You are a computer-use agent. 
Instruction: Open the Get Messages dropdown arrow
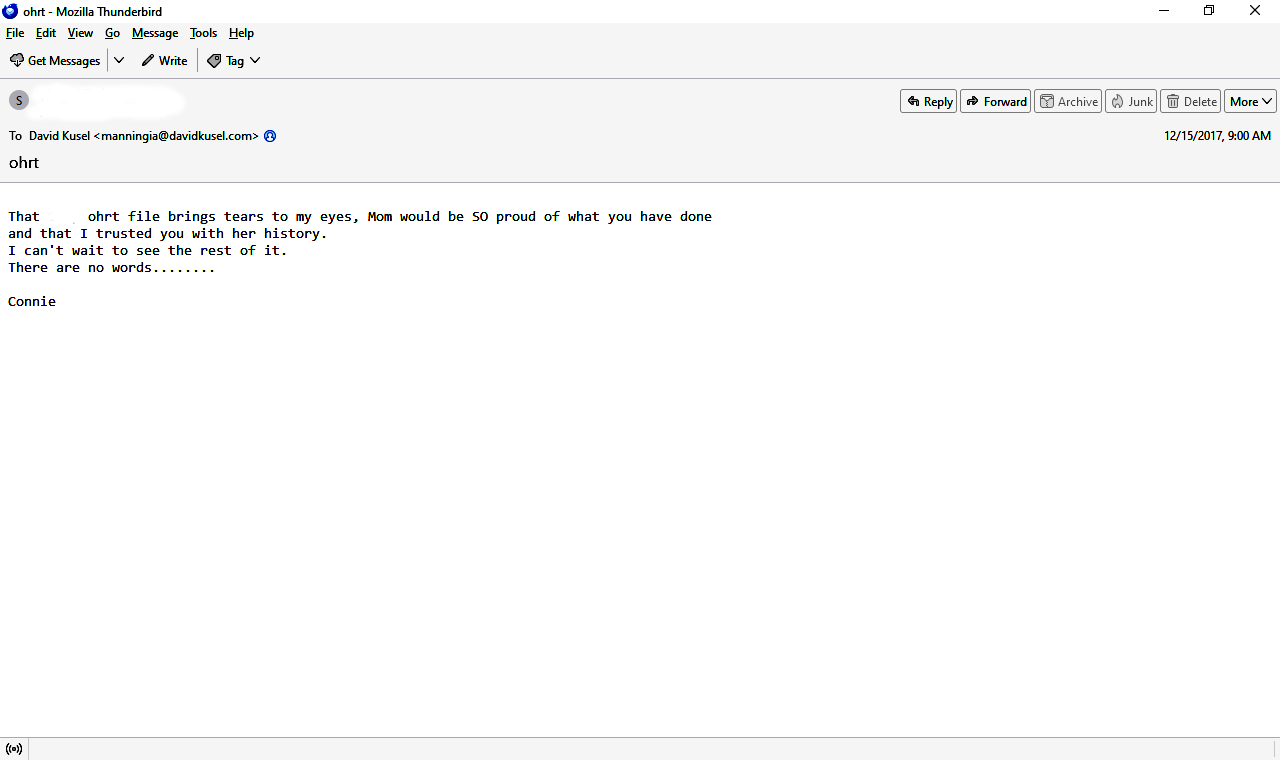[119, 61]
